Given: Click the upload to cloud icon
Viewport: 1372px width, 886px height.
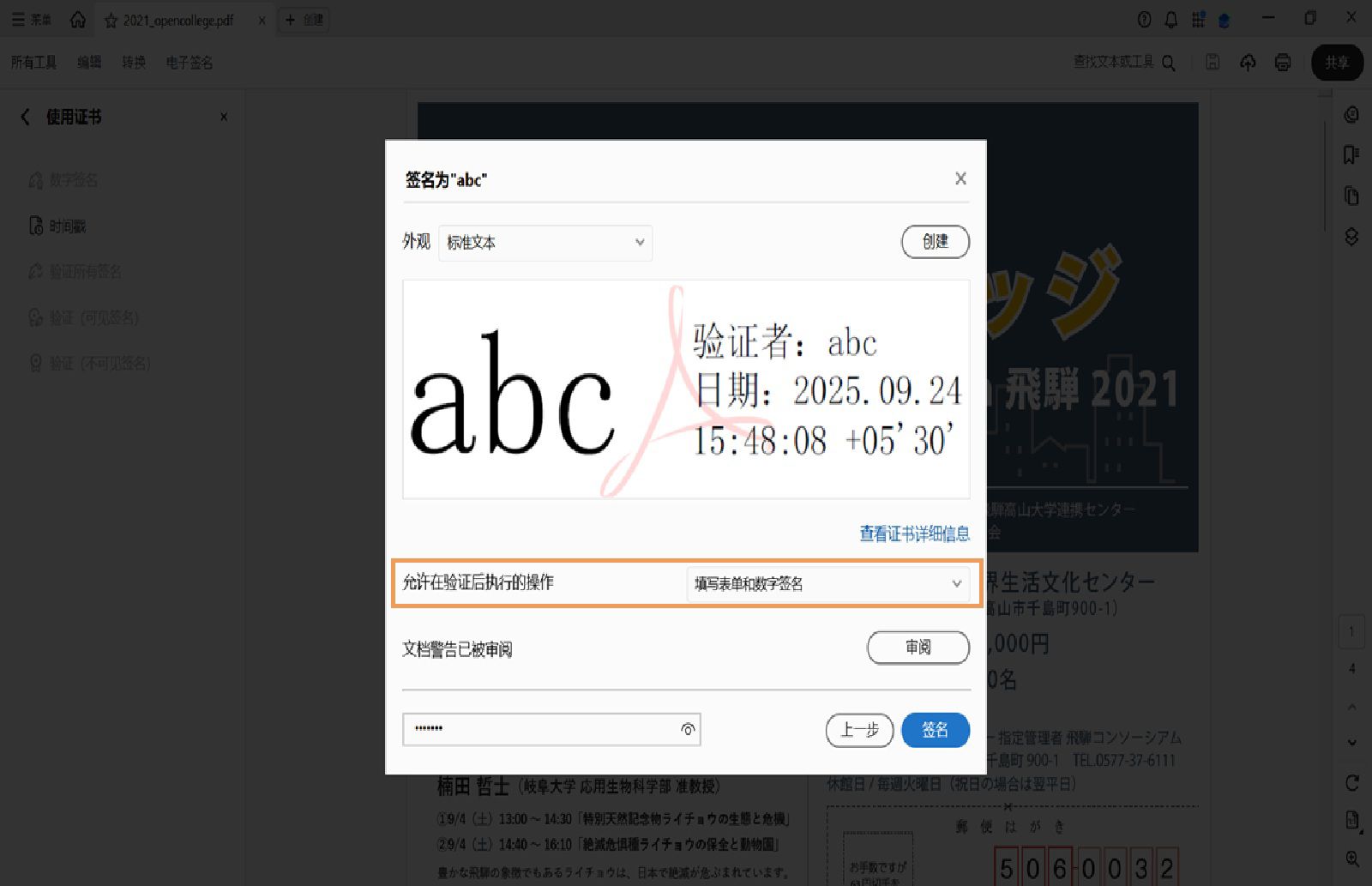Looking at the screenshot, I should 1248,62.
